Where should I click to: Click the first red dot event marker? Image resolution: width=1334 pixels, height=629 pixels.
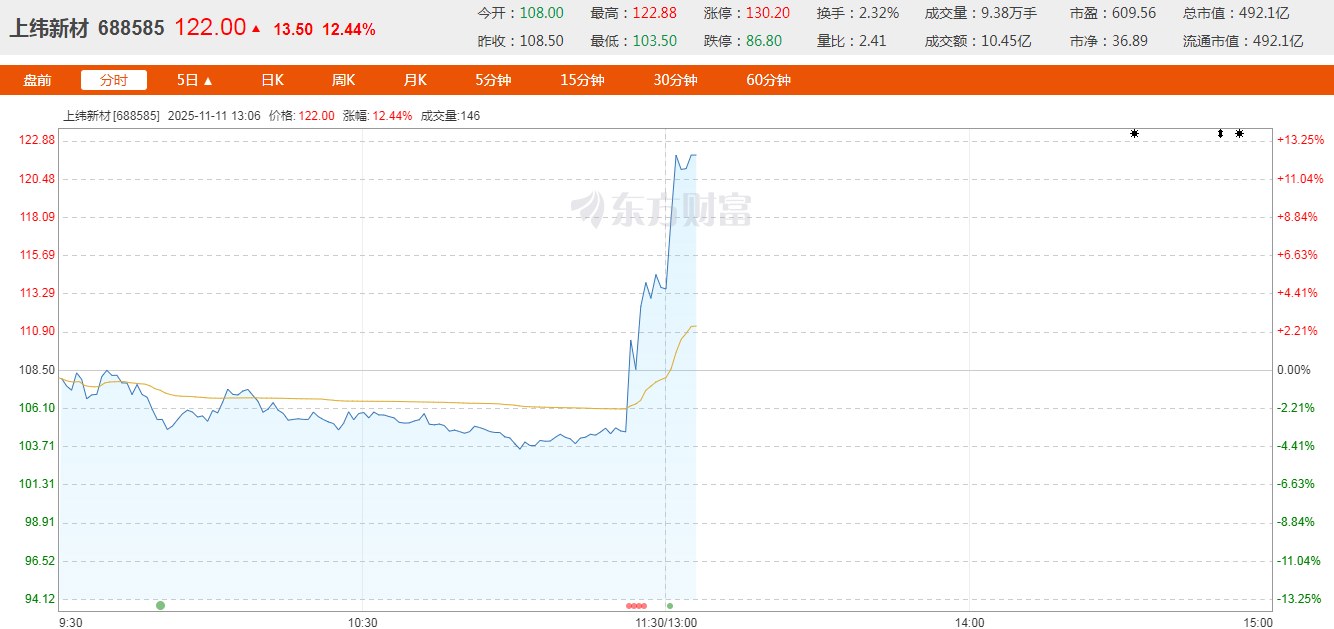pos(629,606)
